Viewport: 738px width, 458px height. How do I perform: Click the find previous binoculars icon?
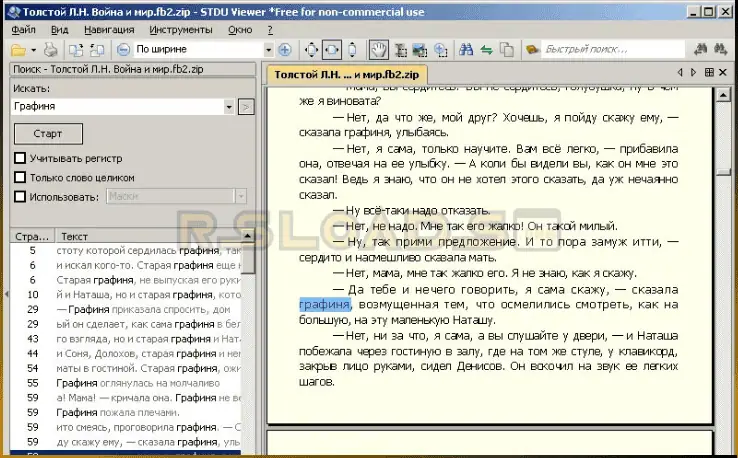point(700,49)
